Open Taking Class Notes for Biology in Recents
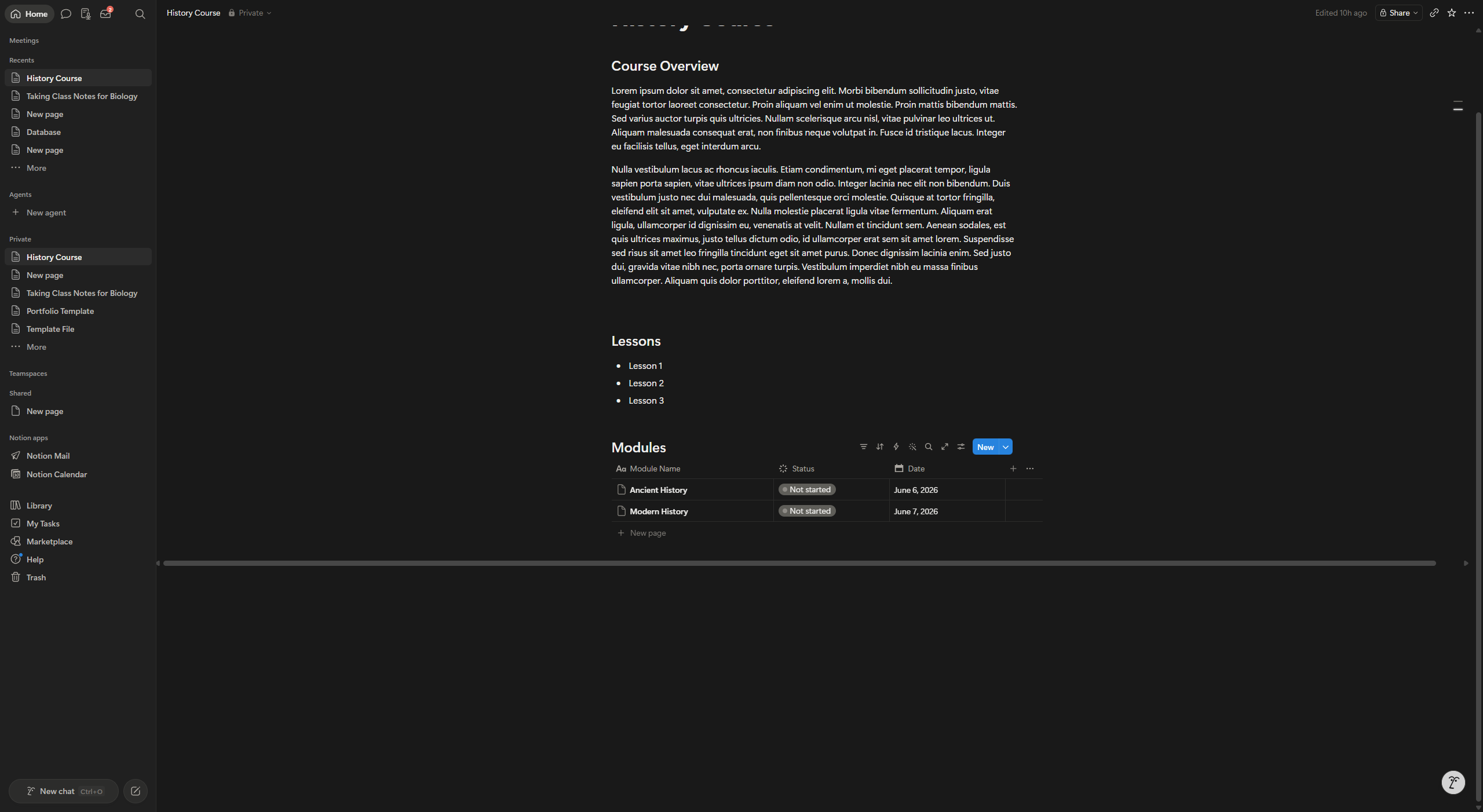Viewport: 1483px width, 812px height. point(78,96)
